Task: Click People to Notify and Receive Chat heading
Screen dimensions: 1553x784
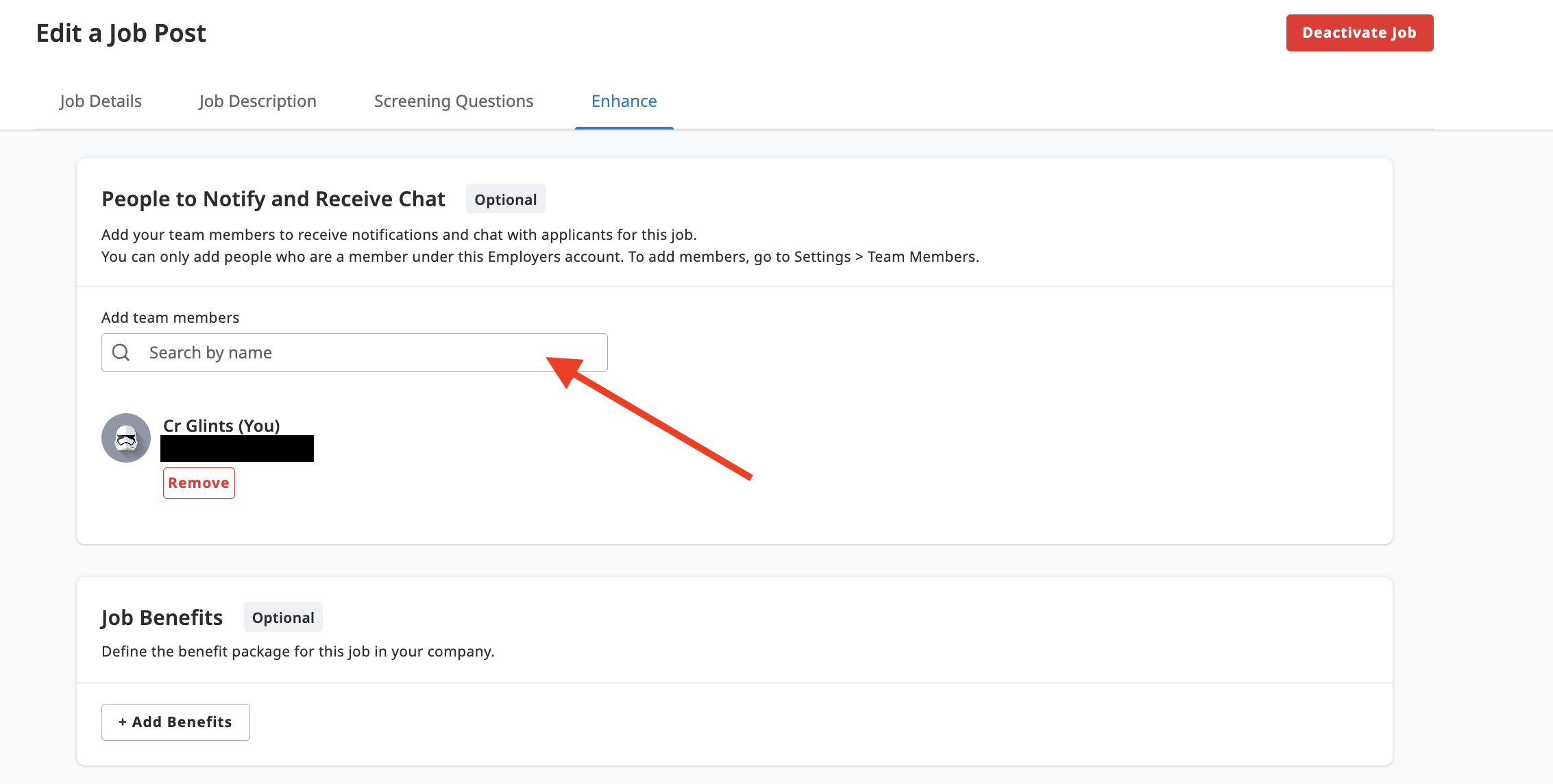Action: [273, 199]
